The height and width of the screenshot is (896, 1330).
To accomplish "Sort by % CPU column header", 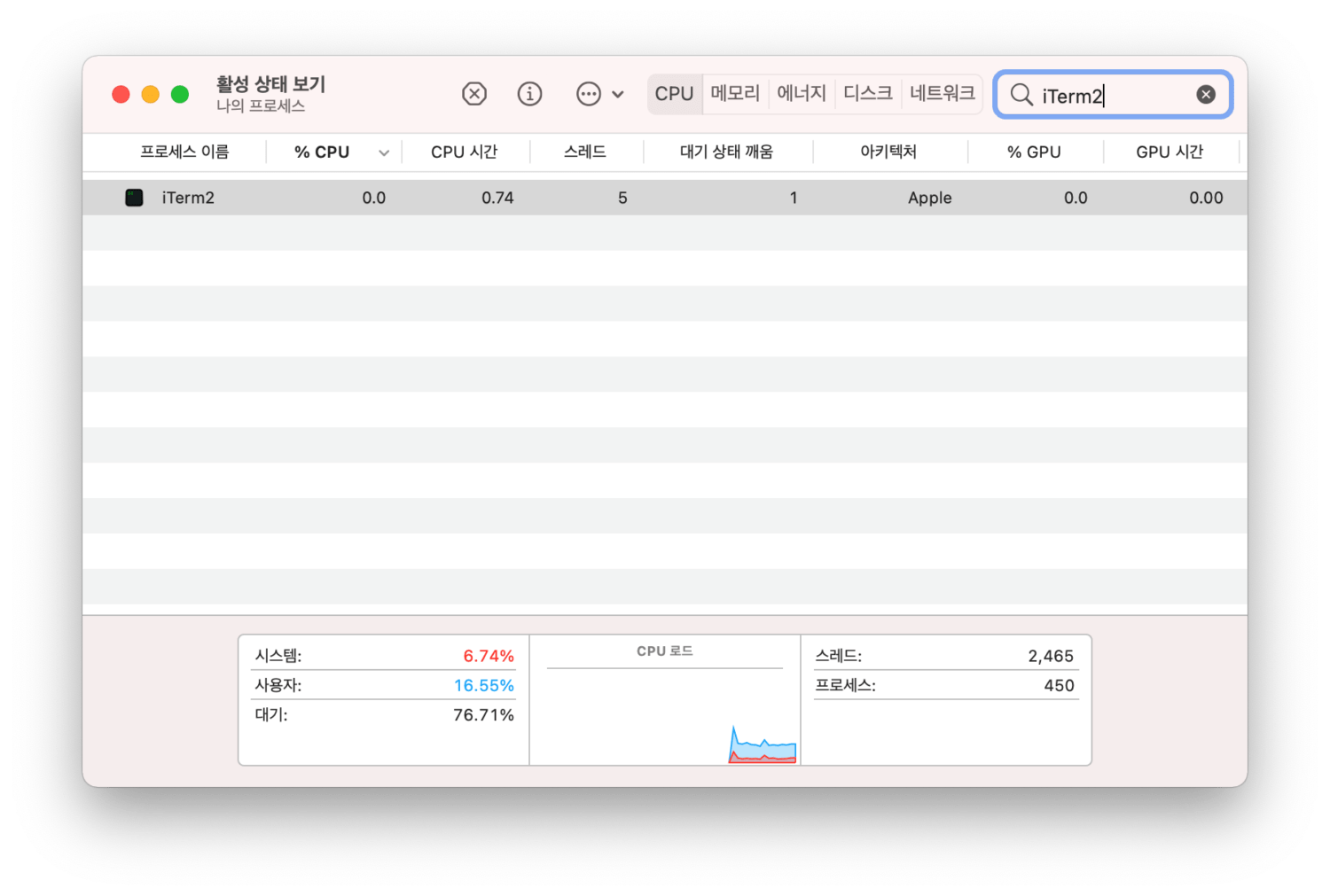I will tap(322, 152).
